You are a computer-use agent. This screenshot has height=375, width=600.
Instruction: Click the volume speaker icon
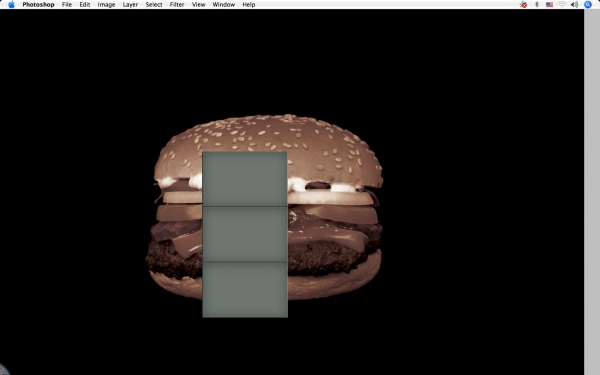574,5
